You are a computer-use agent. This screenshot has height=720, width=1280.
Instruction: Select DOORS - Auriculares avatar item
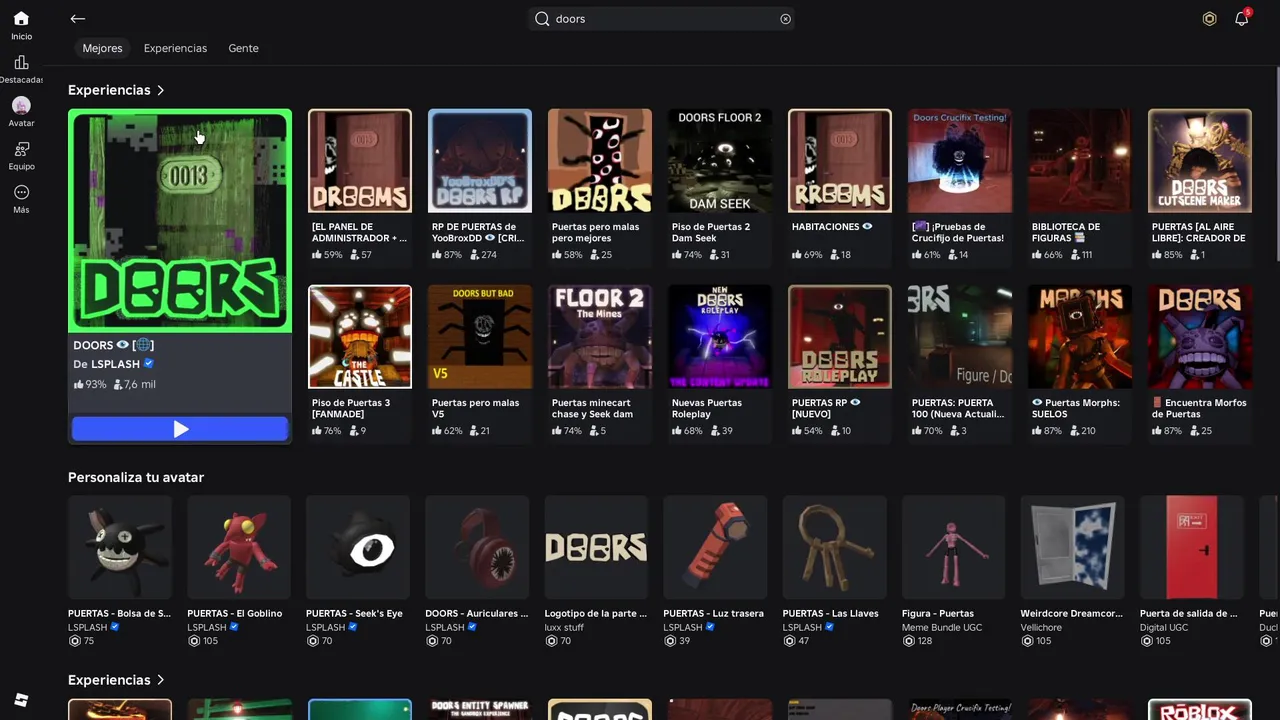[x=477, y=572]
